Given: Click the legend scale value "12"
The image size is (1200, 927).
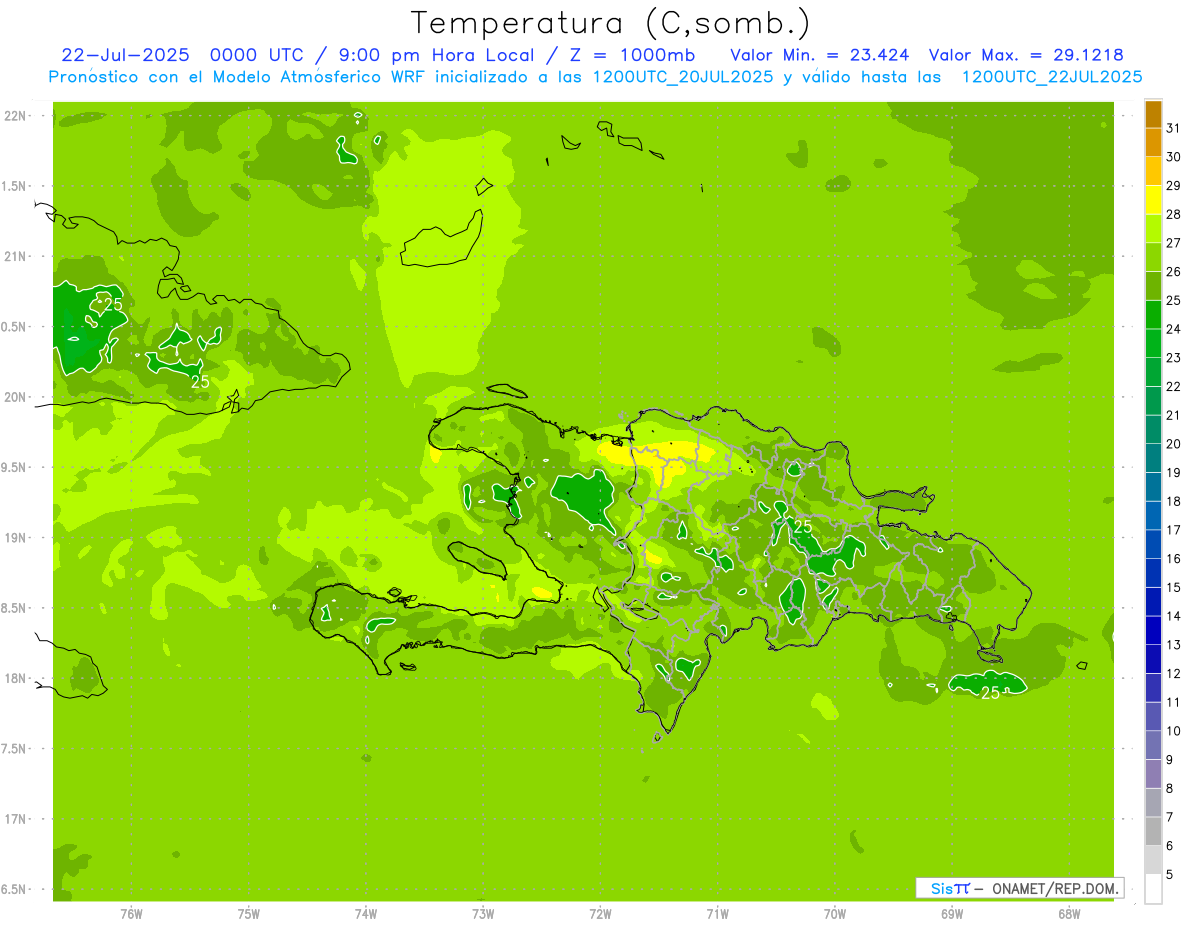Looking at the screenshot, I should pyautogui.click(x=1173, y=674).
